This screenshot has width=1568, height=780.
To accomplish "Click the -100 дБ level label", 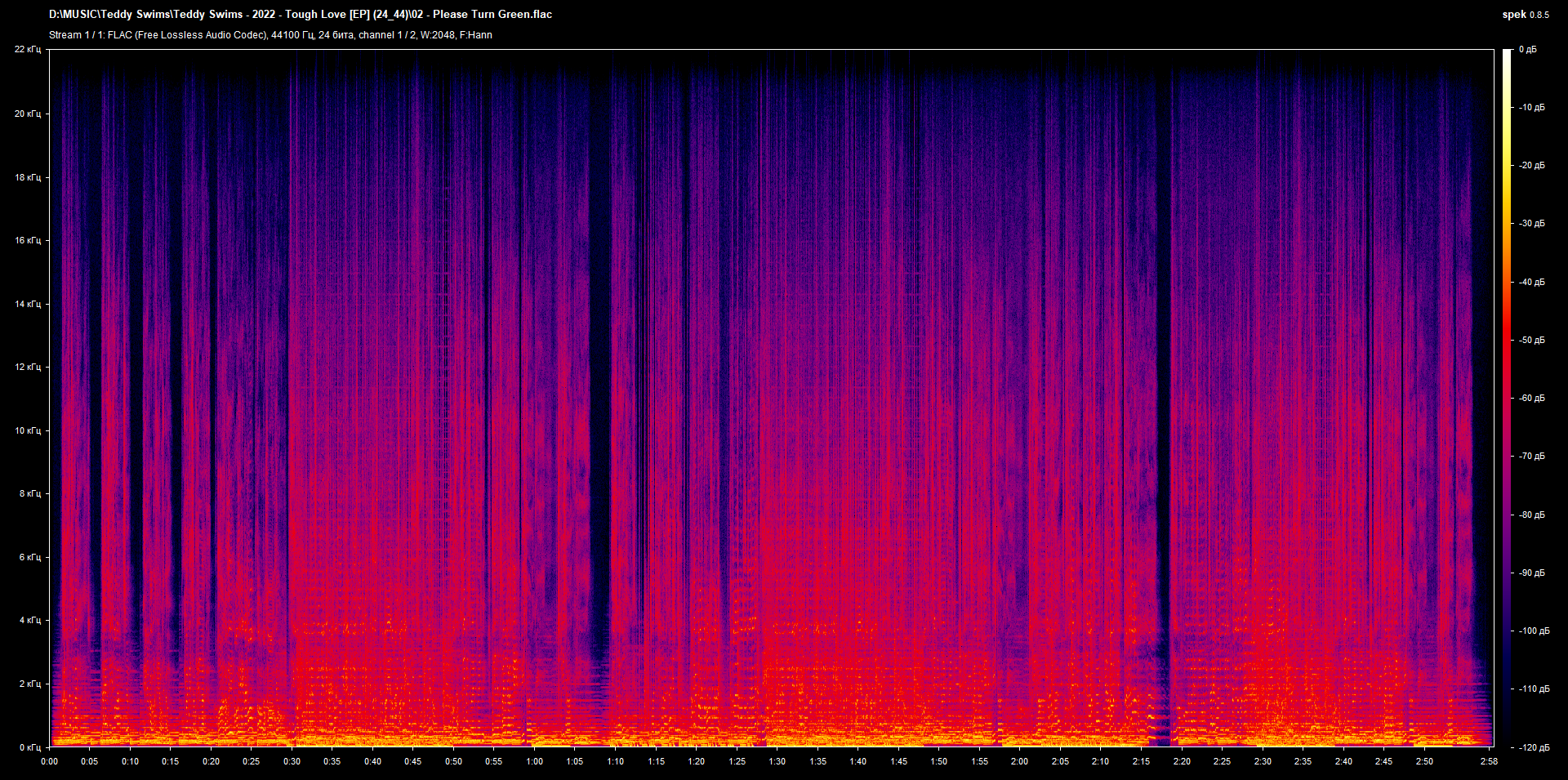I will point(1534,631).
